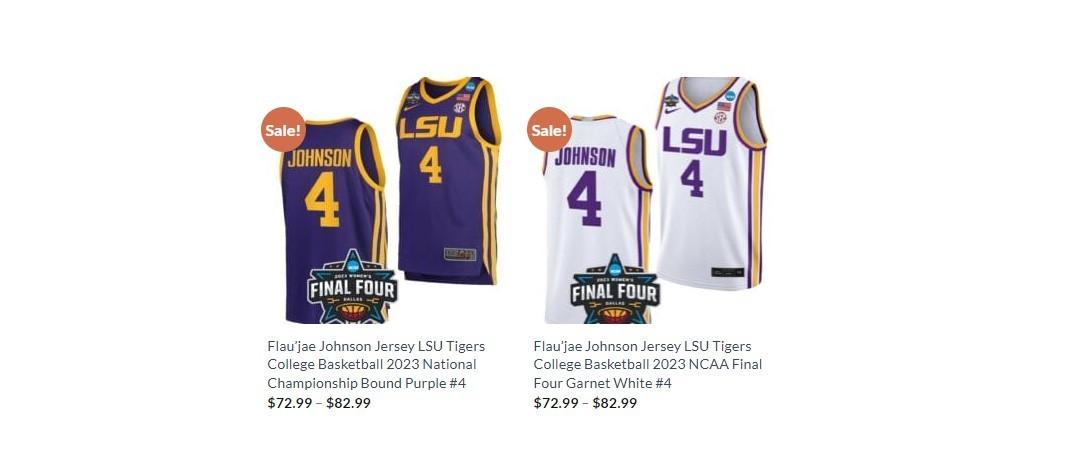Click the jock tag on the purple jersey hem
Viewport: 1070px width, 449px height.
460,254
